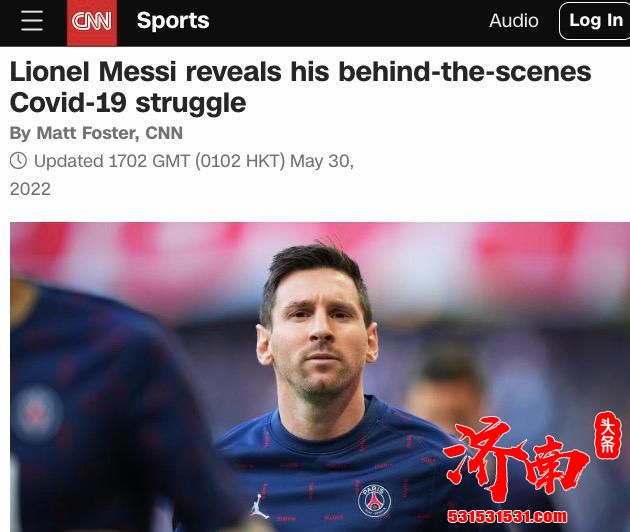Click "Lionel Messi" name in the headline
Viewport: 630px width, 532px height.
pyautogui.click(x=93, y=72)
